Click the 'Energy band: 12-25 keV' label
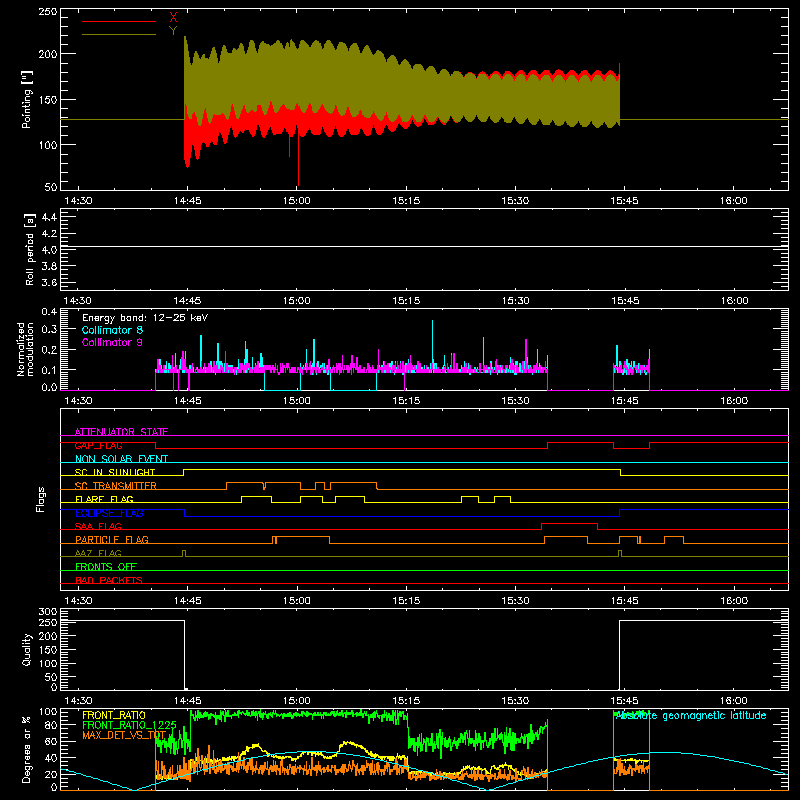Image resolution: width=800 pixels, height=800 pixels. point(145,318)
